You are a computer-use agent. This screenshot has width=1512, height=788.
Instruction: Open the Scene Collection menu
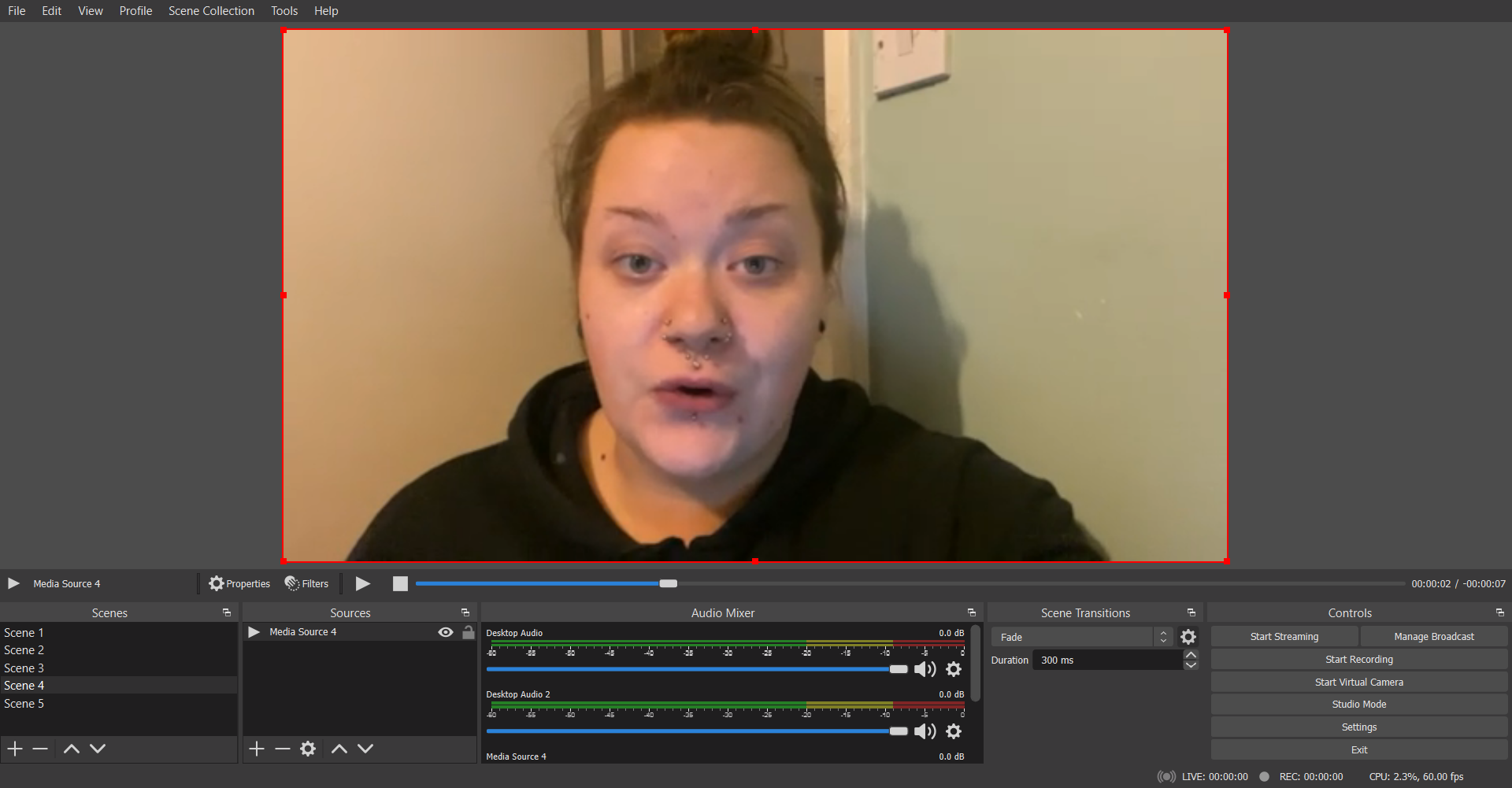point(211,11)
